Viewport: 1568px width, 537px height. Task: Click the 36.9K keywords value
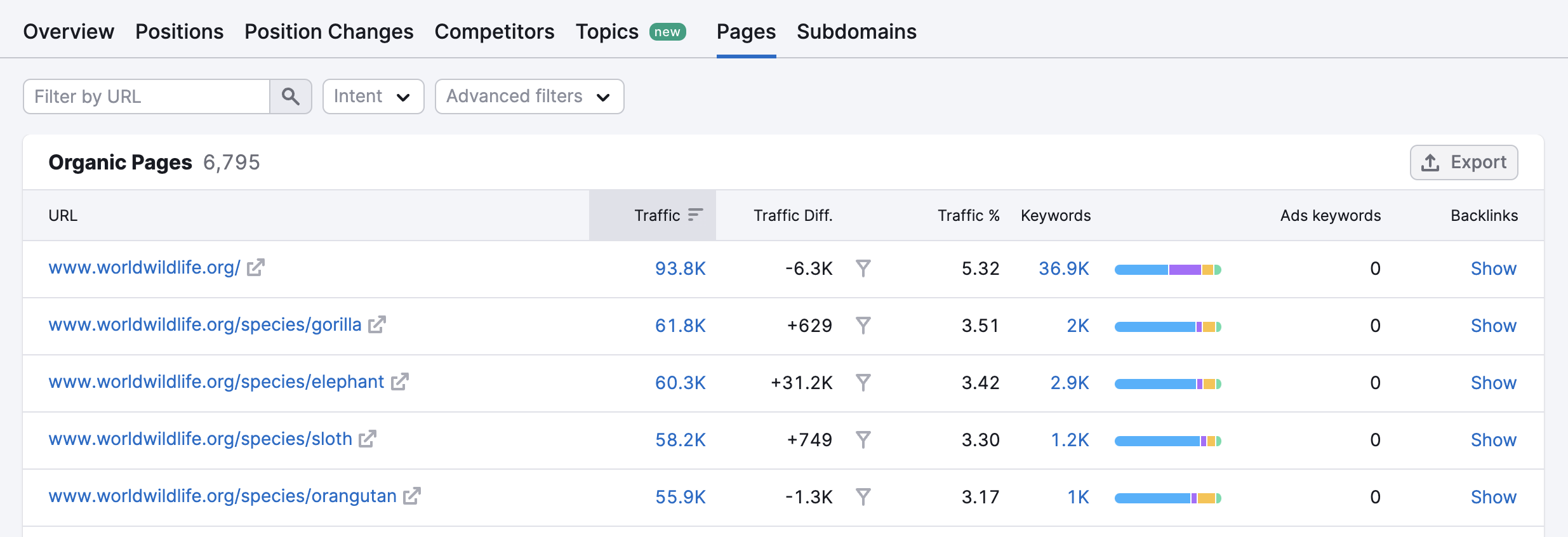1063,268
